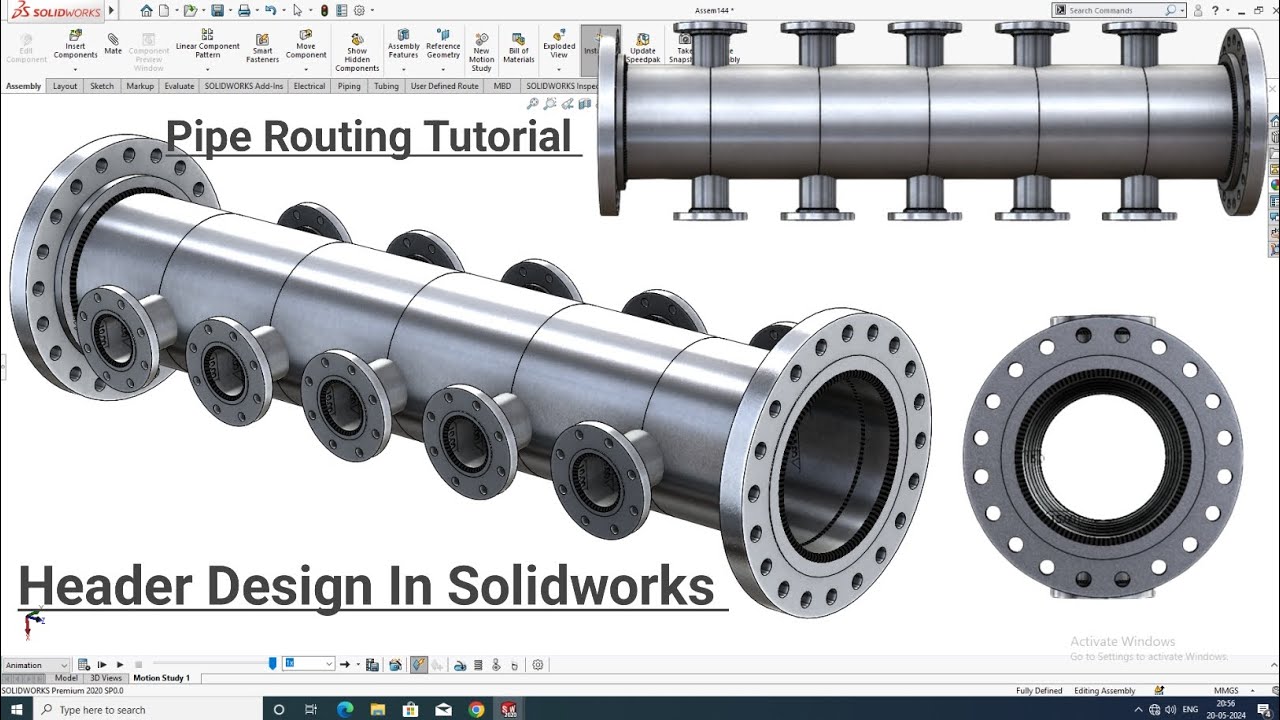Open the playback speed combo box

click(x=308, y=664)
